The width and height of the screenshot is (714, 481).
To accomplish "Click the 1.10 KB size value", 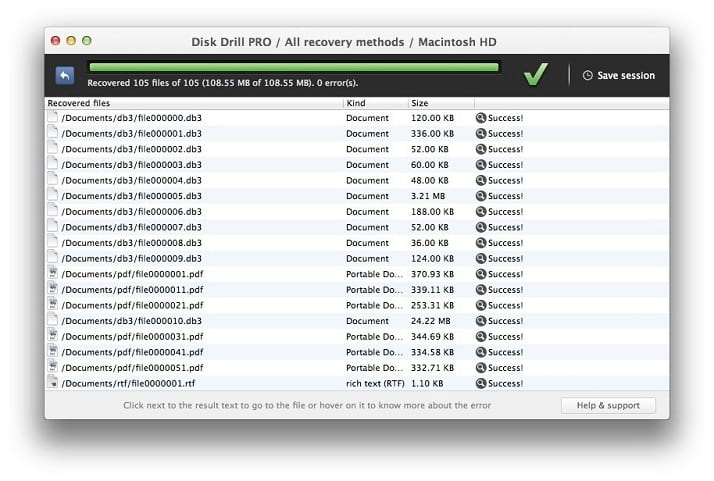I will [427, 384].
